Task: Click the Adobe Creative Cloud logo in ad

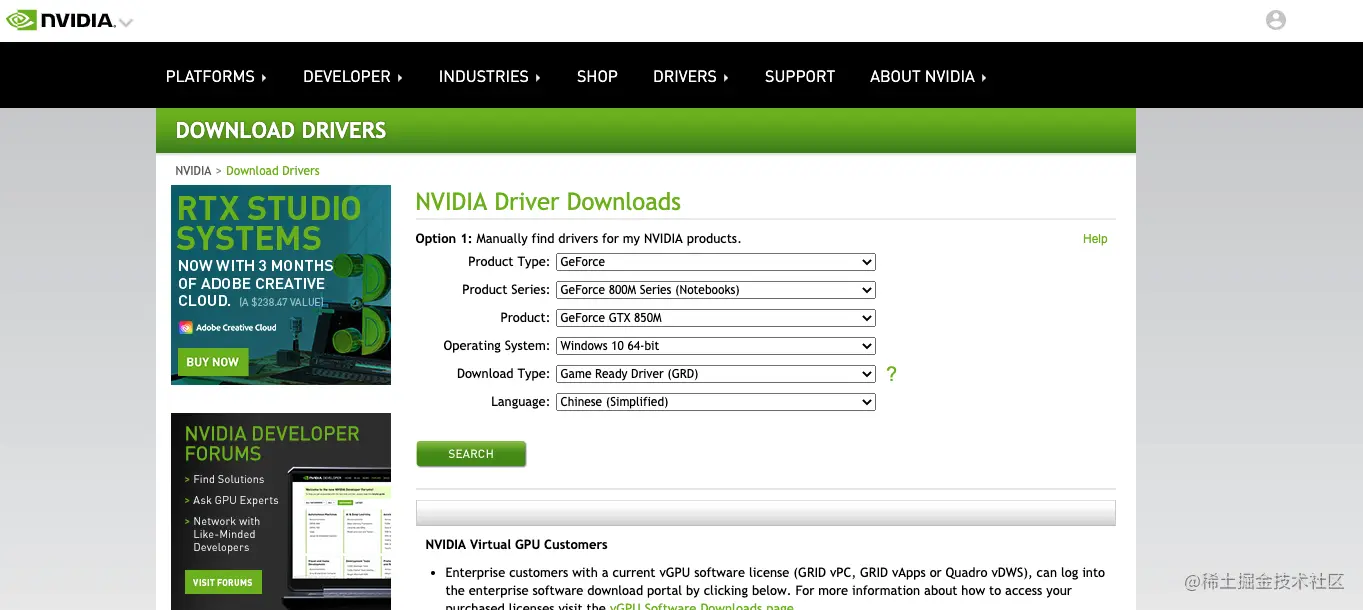Action: point(228,328)
